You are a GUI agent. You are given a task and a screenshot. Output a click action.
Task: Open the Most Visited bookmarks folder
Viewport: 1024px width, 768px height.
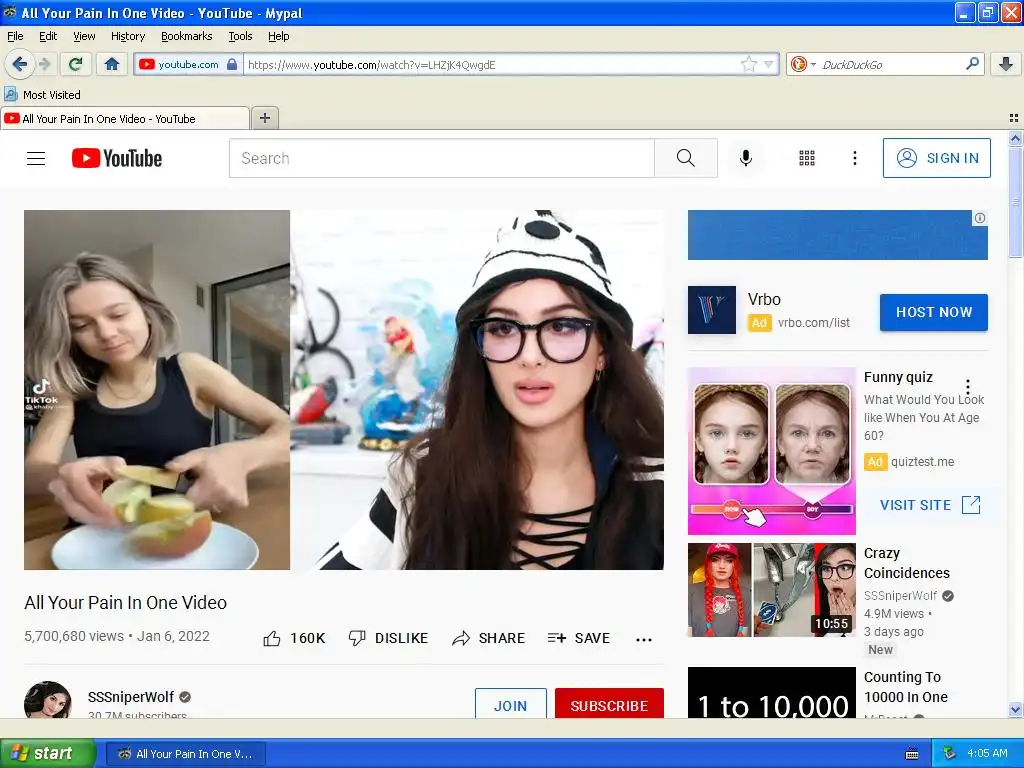tap(42, 95)
